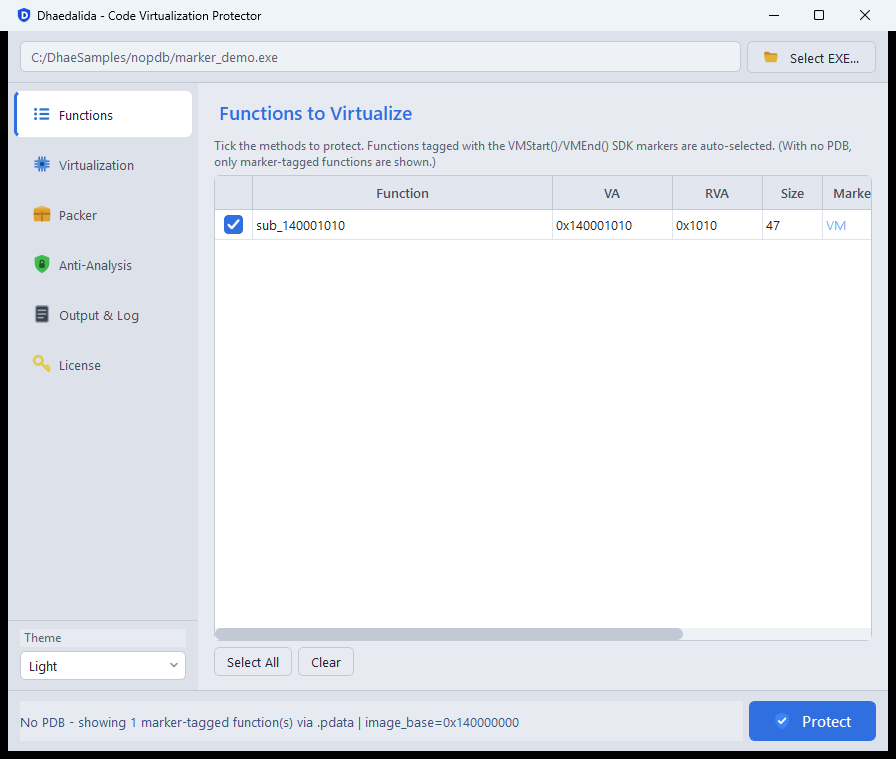Click the Virtualization chip icon
This screenshot has height=759, width=896.
(42, 165)
